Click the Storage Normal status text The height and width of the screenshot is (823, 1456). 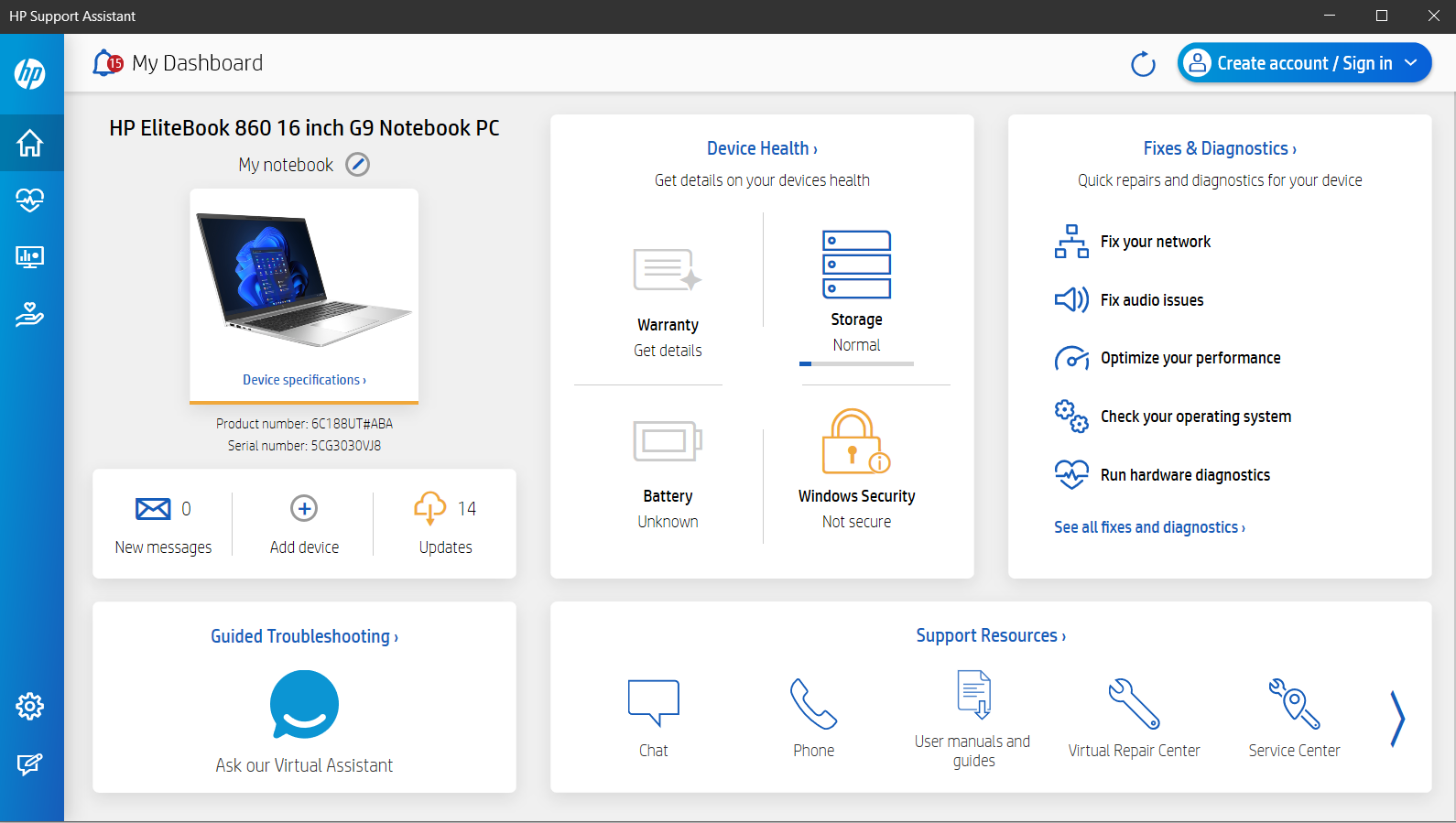pos(856,345)
